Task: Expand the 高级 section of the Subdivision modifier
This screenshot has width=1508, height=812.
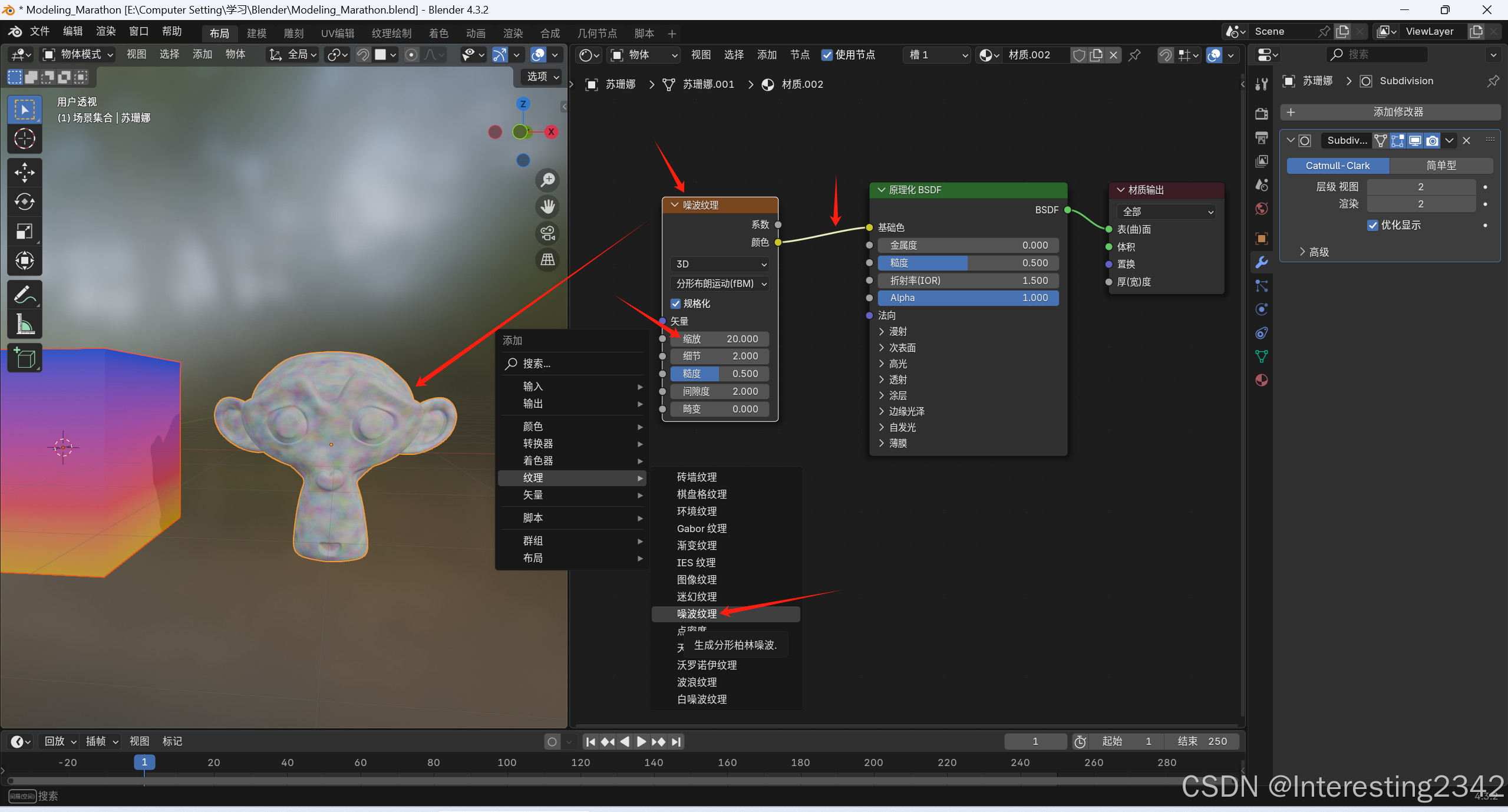Action: (x=1314, y=252)
